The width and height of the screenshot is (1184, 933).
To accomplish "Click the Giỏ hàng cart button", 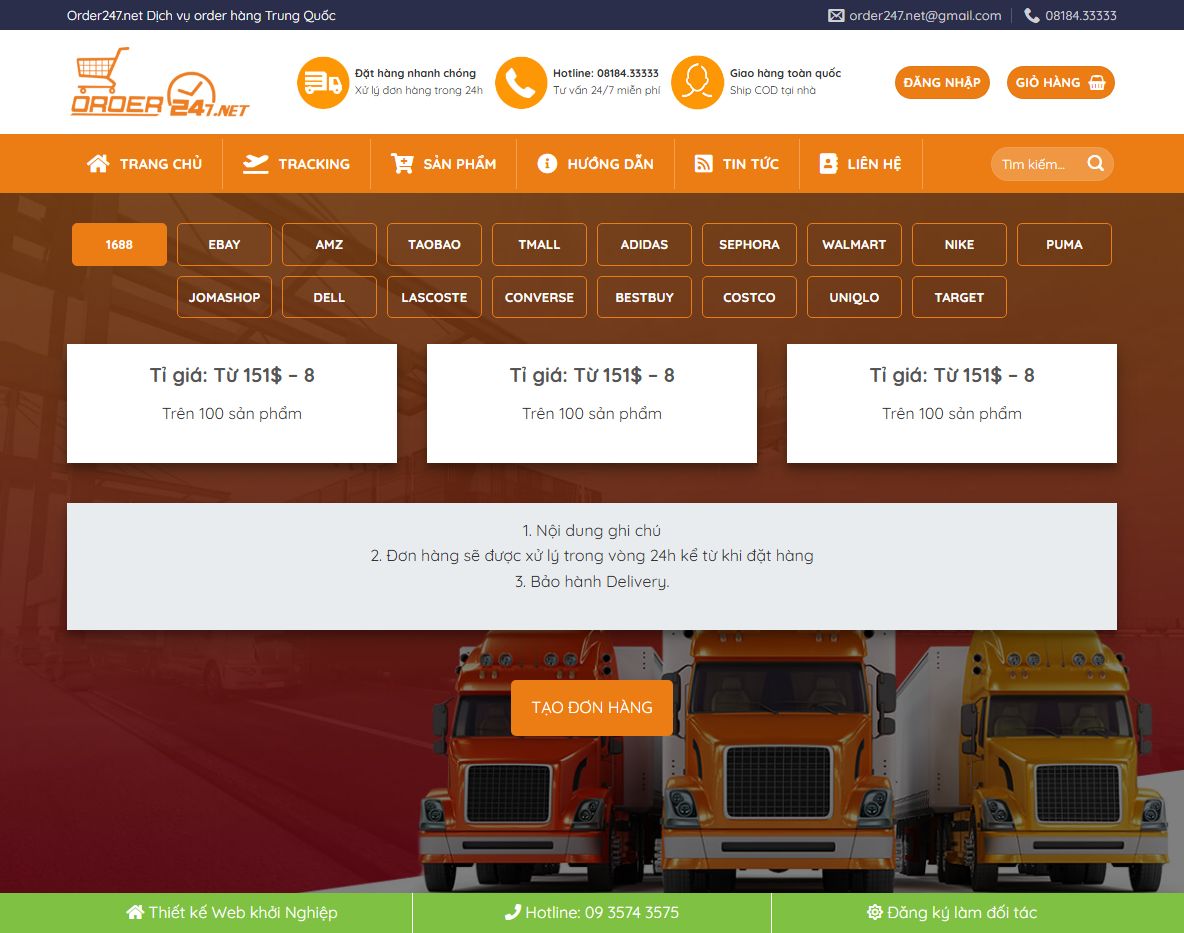I will click(1060, 82).
